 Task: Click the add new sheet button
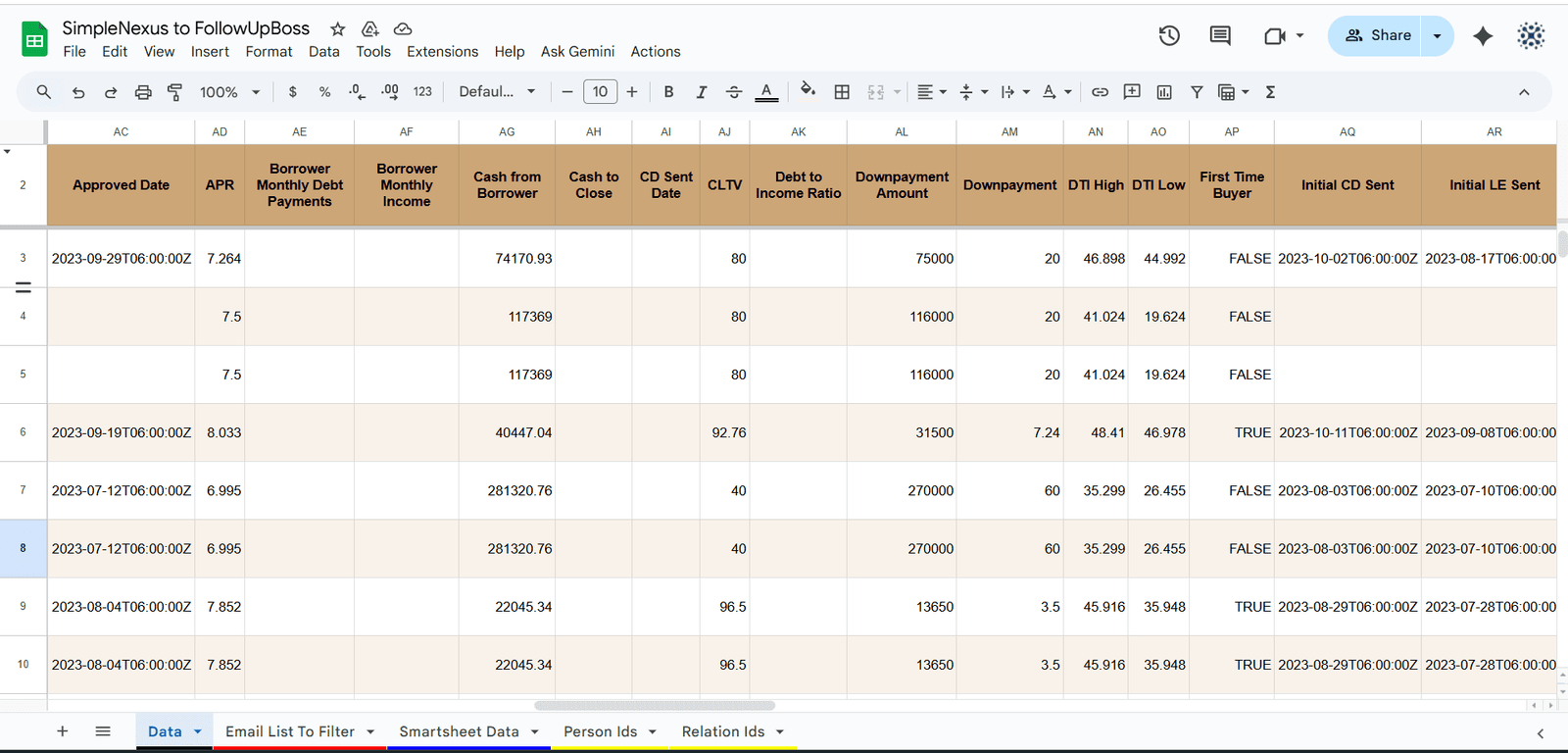click(x=63, y=731)
